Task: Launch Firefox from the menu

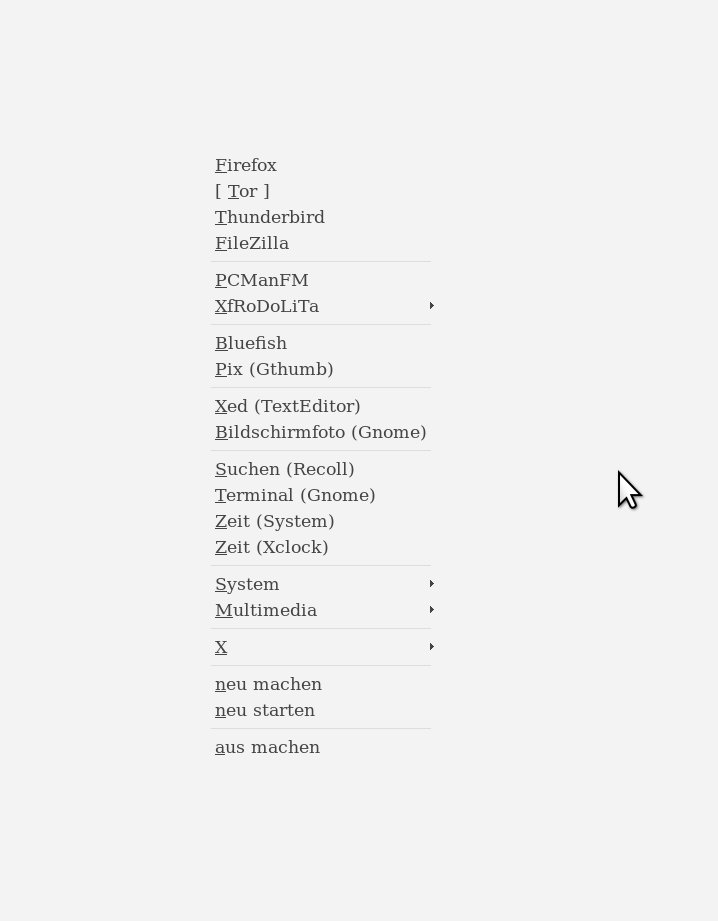Action: pos(246,166)
